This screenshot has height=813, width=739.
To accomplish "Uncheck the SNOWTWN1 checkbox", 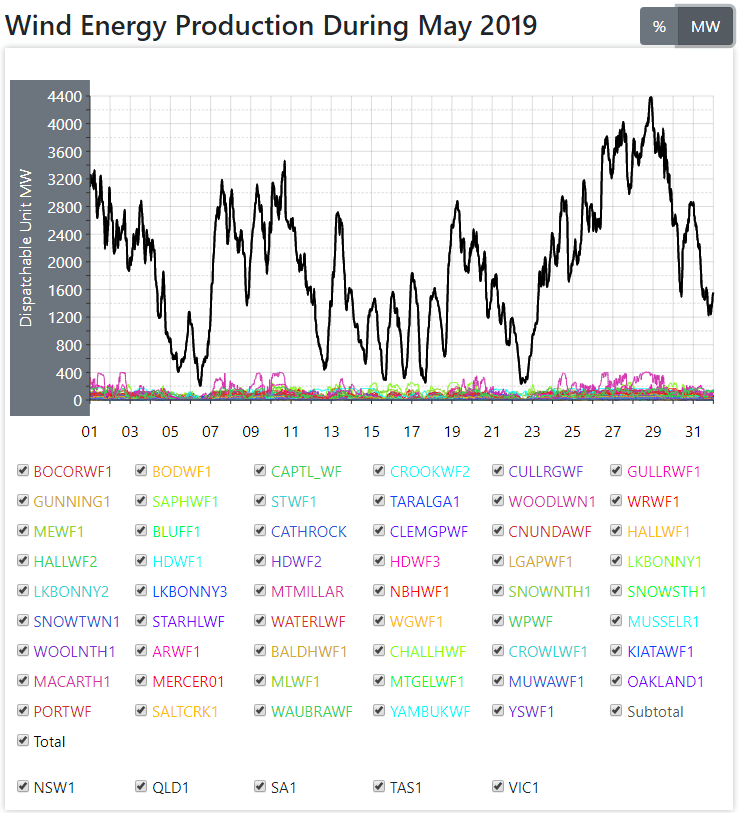I will click(x=23, y=621).
